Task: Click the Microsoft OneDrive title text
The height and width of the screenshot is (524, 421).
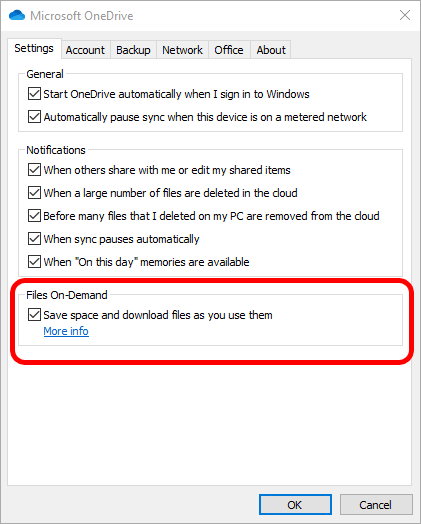Action: click(x=82, y=16)
